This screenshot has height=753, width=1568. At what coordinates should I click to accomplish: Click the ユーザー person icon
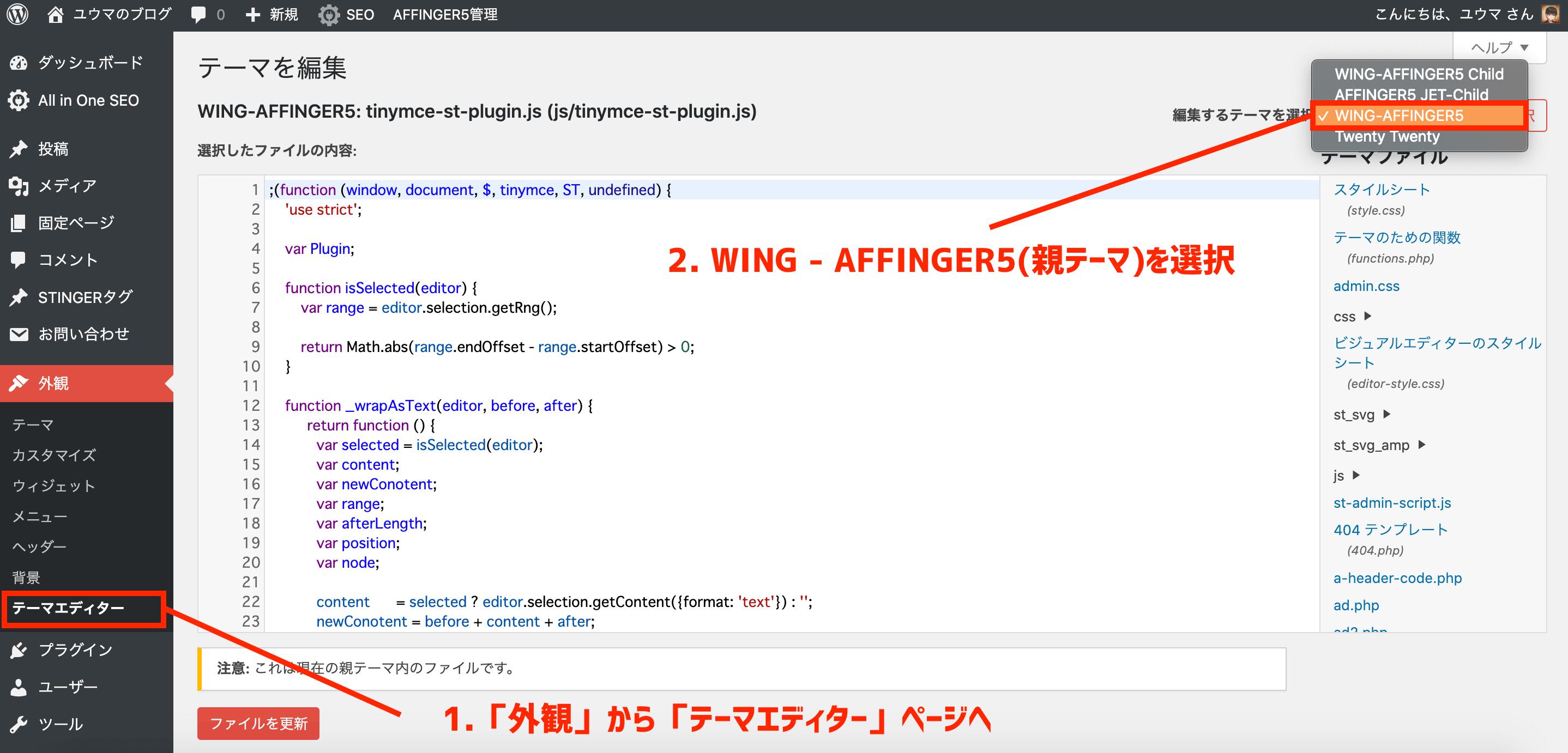[18, 687]
